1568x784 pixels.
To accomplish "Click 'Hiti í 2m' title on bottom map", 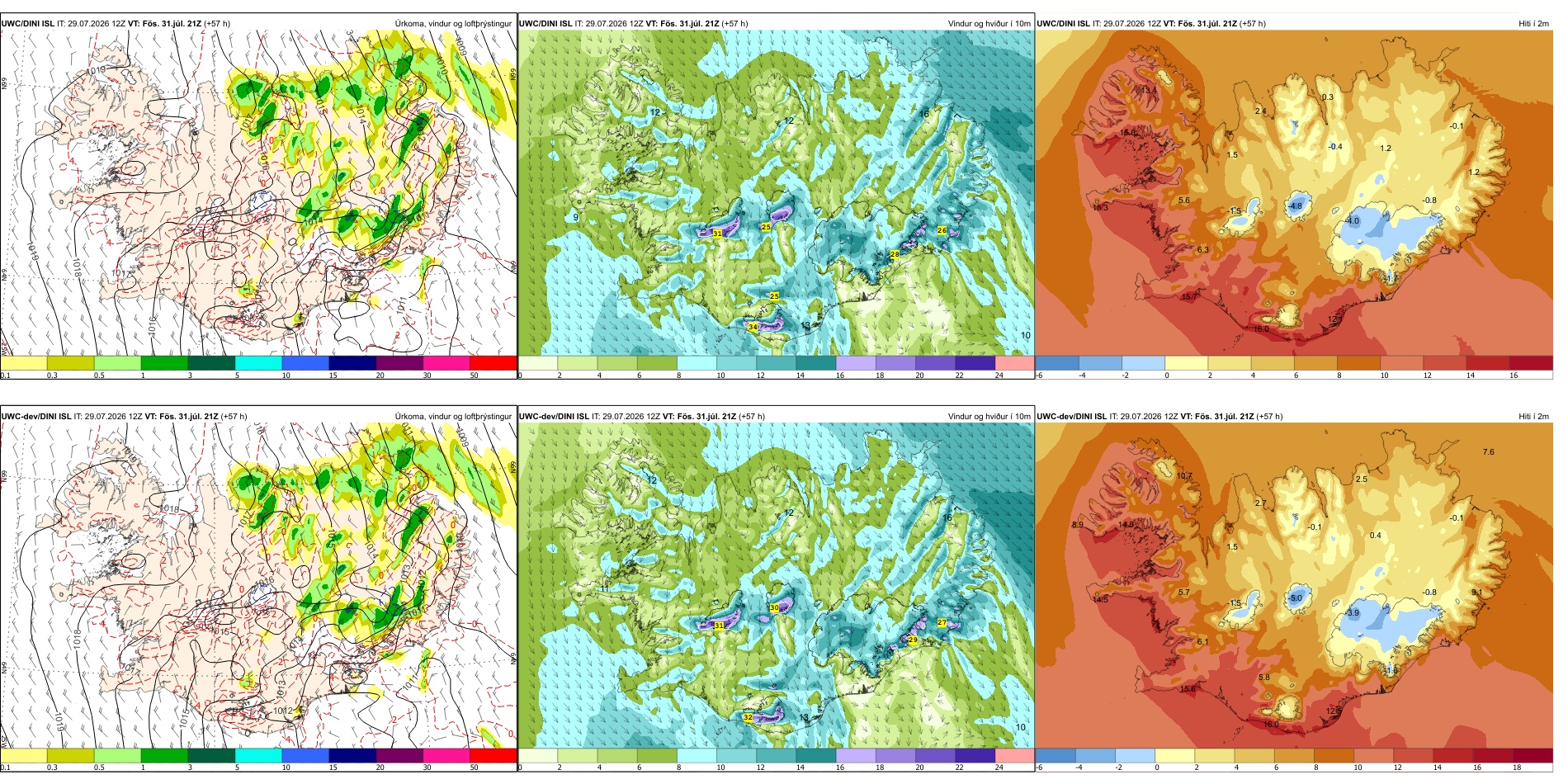I will pyautogui.click(x=1533, y=417).
